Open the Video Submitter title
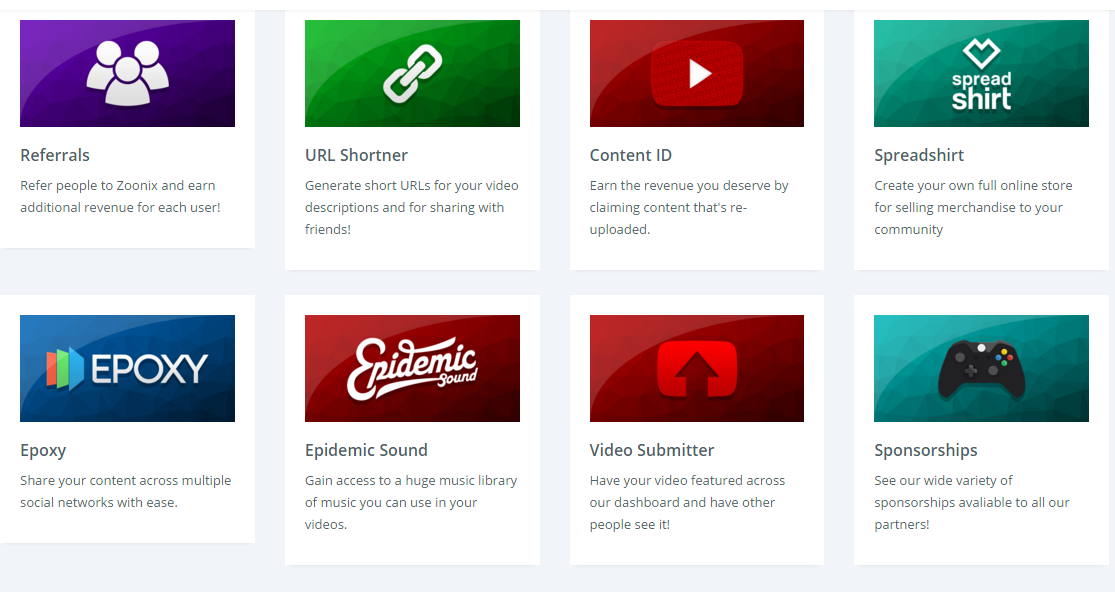Viewport: 1115px width, 592px height. pyautogui.click(x=651, y=450)
